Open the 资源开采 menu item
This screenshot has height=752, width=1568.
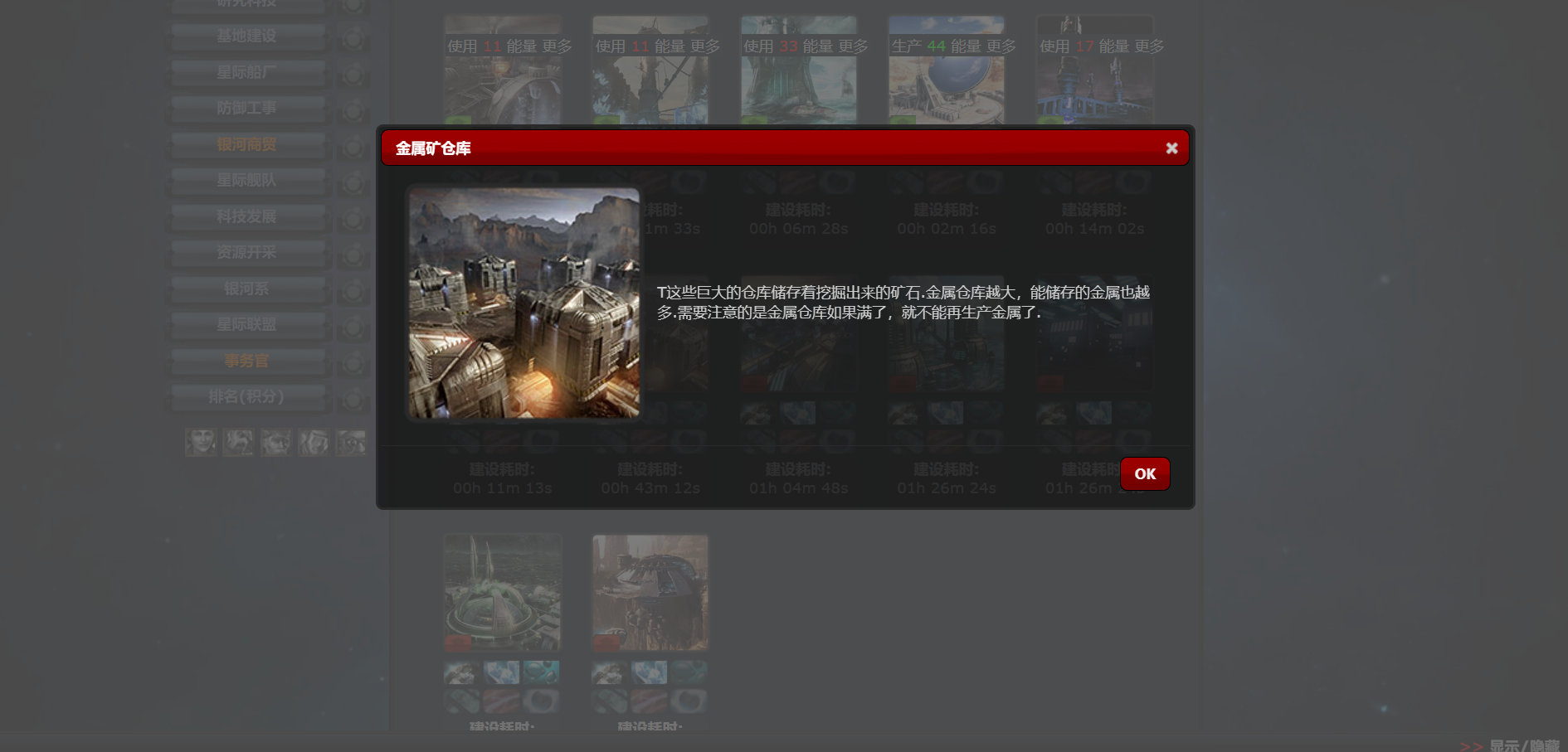(246, 252)
